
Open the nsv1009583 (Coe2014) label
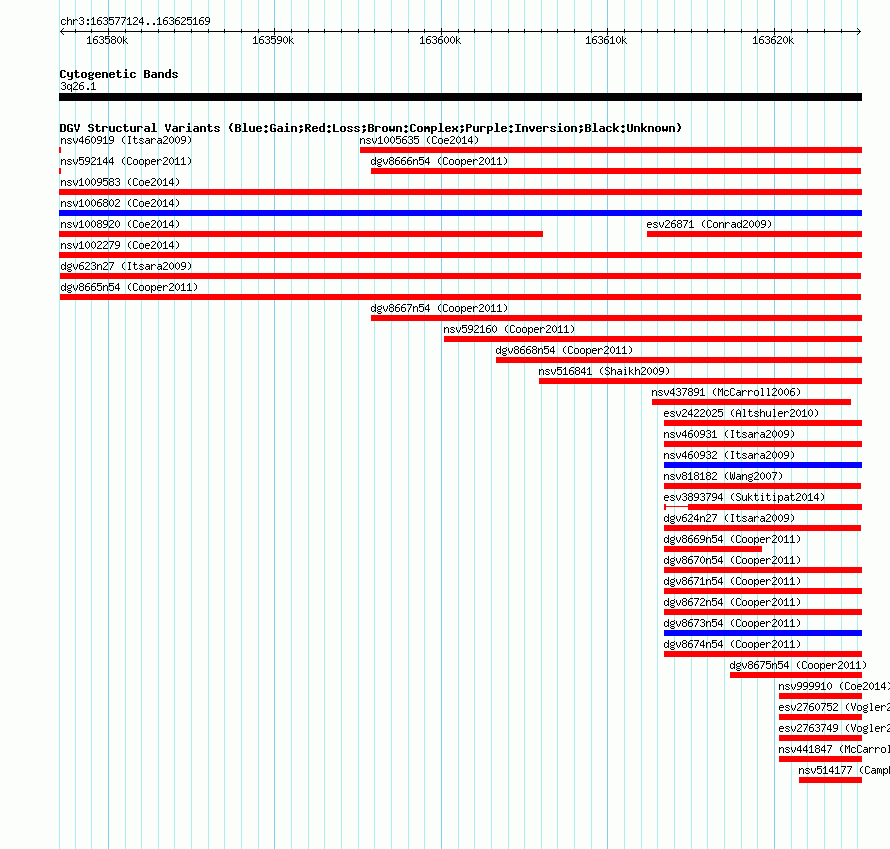pos(120,182)
